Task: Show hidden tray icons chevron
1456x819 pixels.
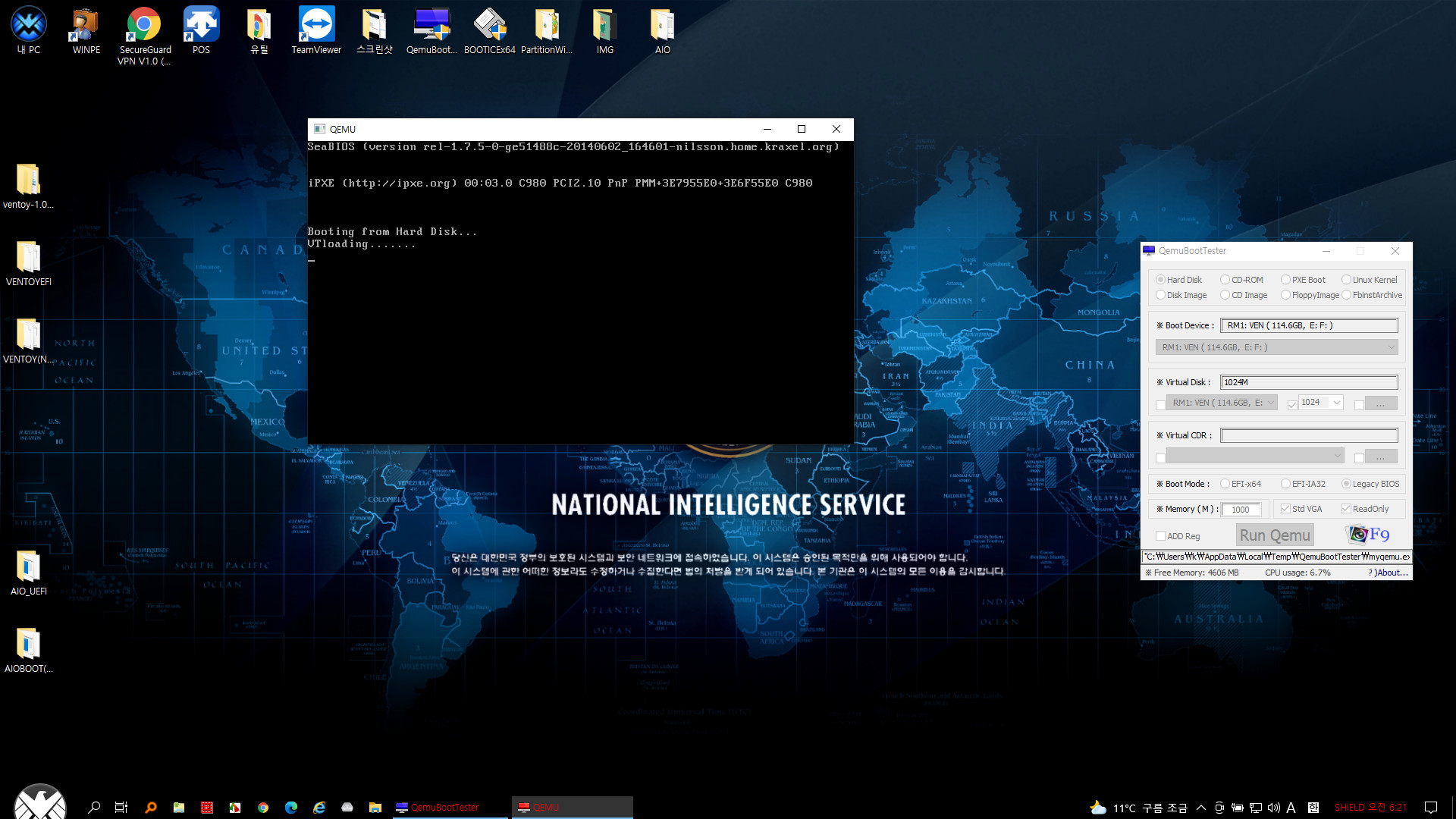Action: pyautogui.click(x=1201, y=808)
